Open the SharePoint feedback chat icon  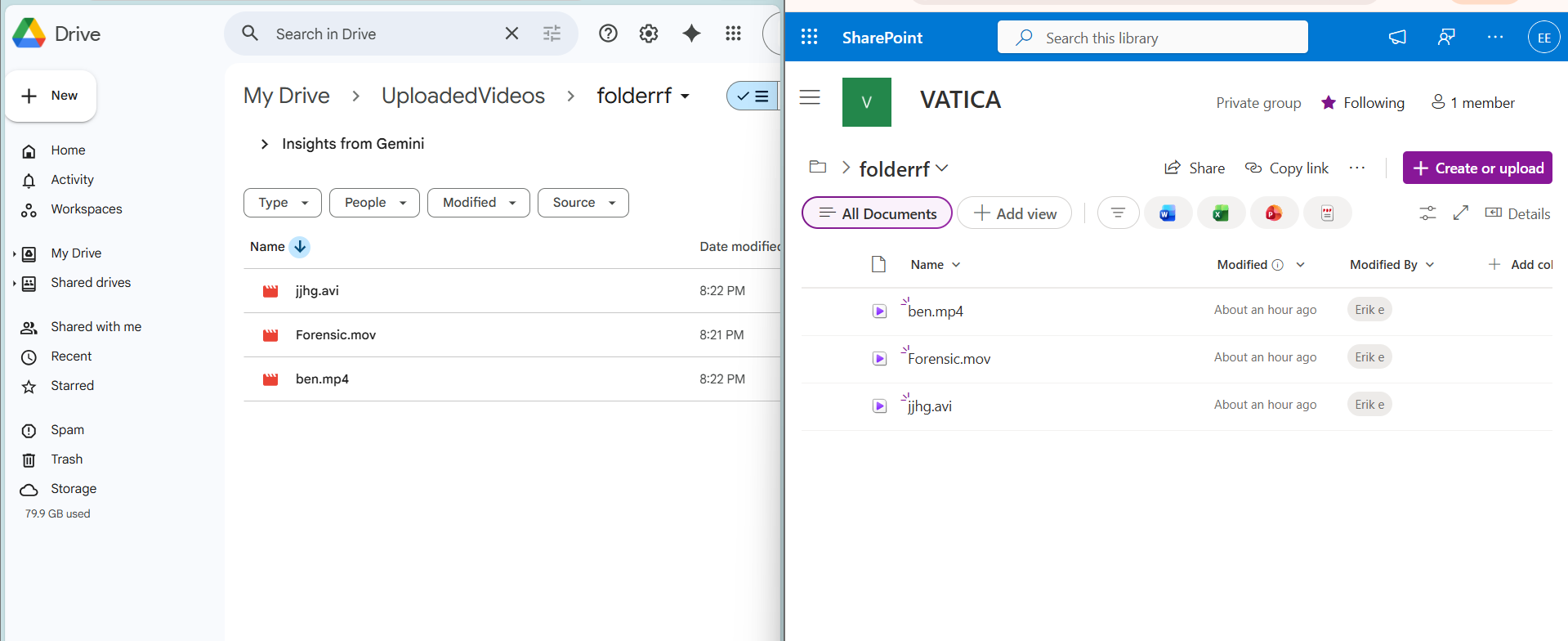1446,37
